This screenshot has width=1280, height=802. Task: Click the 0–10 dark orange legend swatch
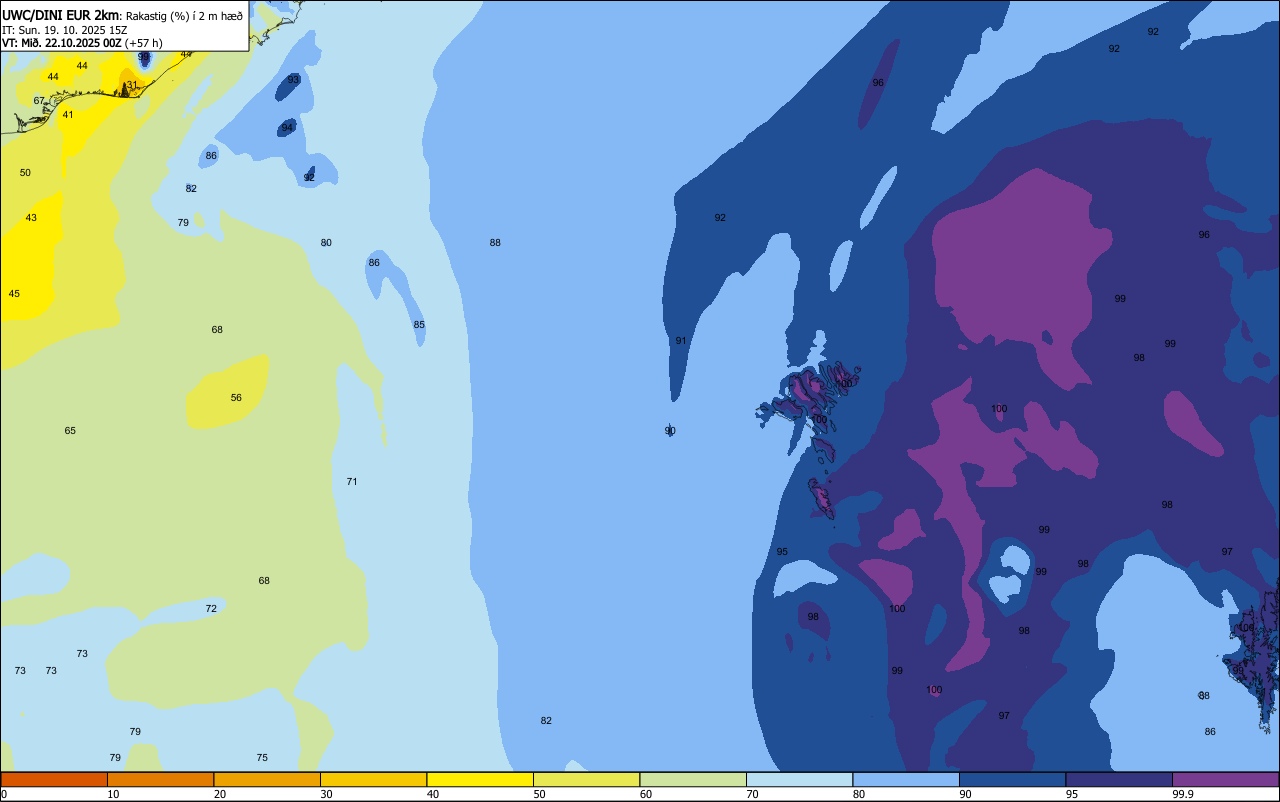[x=54, y=779]
